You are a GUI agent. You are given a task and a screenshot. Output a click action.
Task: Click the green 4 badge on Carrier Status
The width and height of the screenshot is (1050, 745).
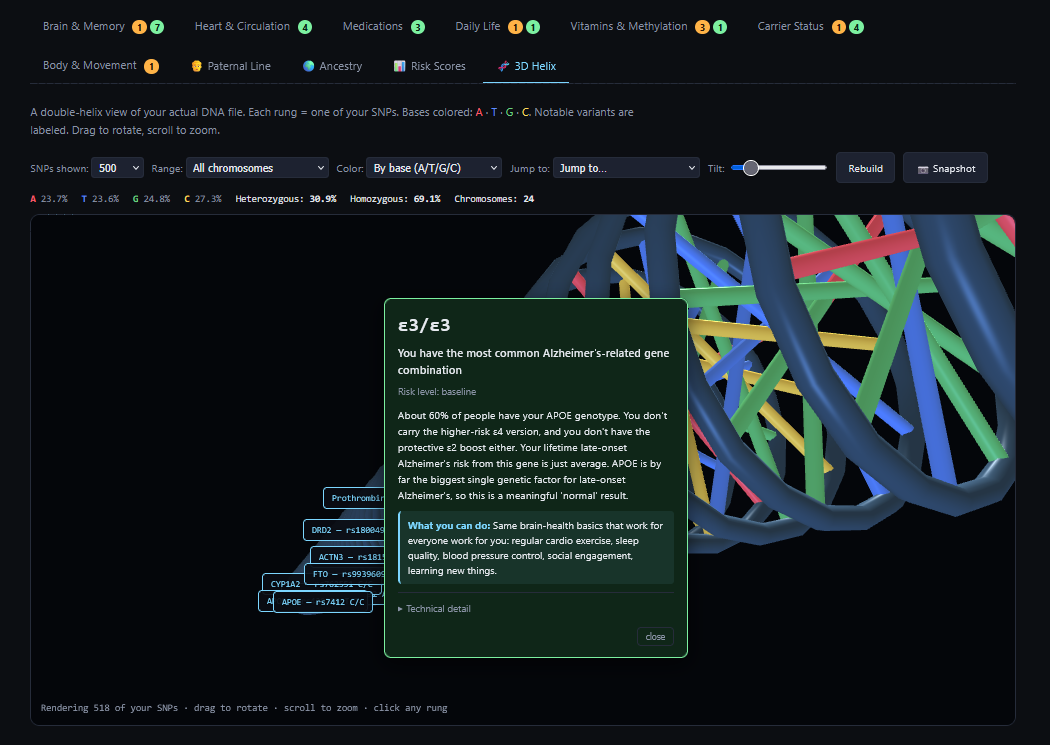coord(856,27)
